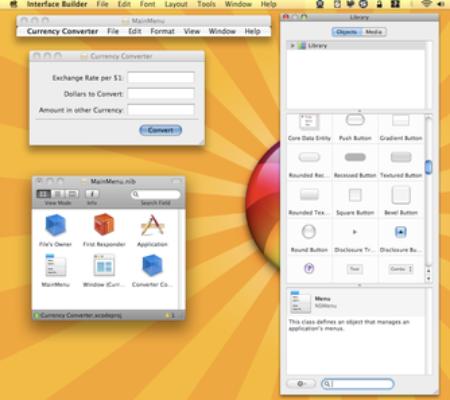Switch MainMenu.nib to icon view mode
450x400 pixels.
click(44, 194)
